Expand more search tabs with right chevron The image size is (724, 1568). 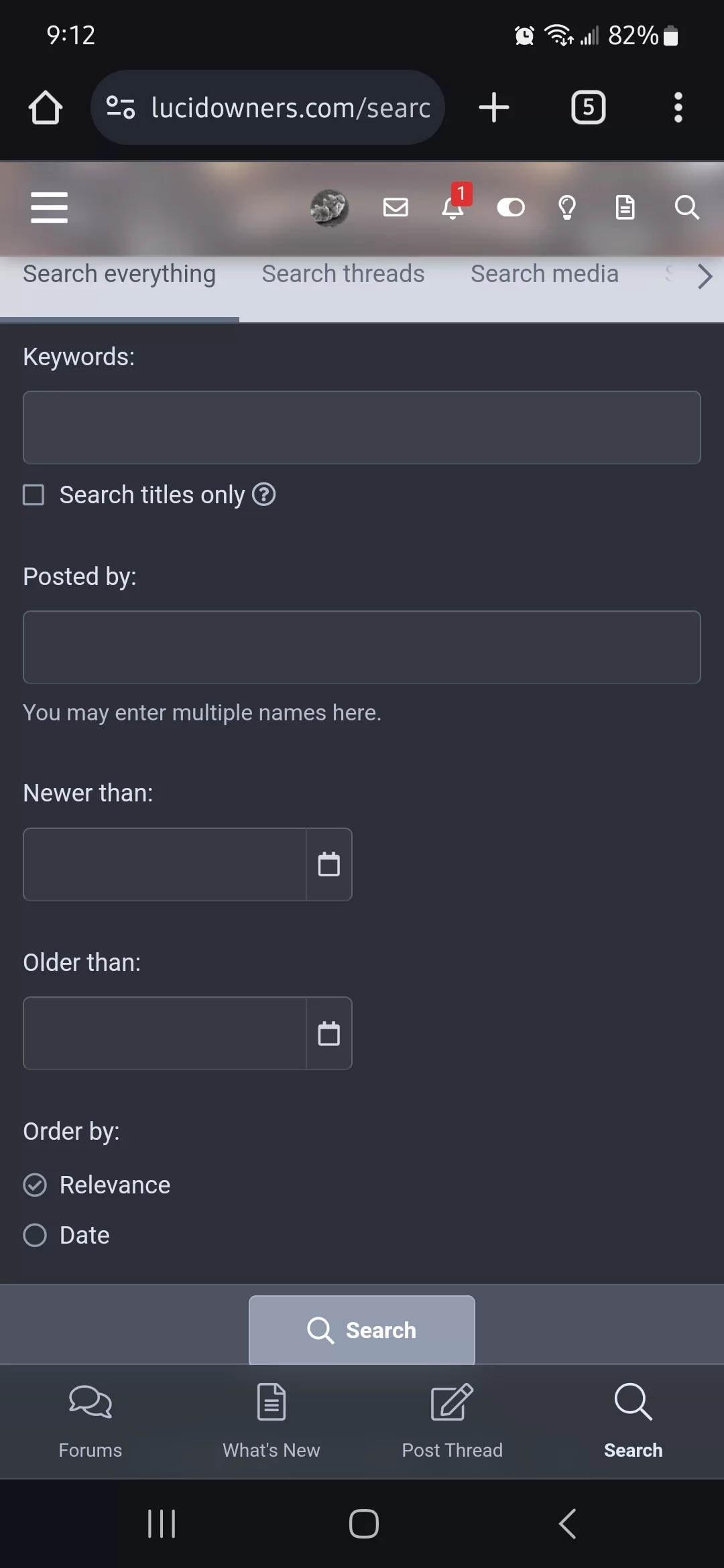point(704,276)
